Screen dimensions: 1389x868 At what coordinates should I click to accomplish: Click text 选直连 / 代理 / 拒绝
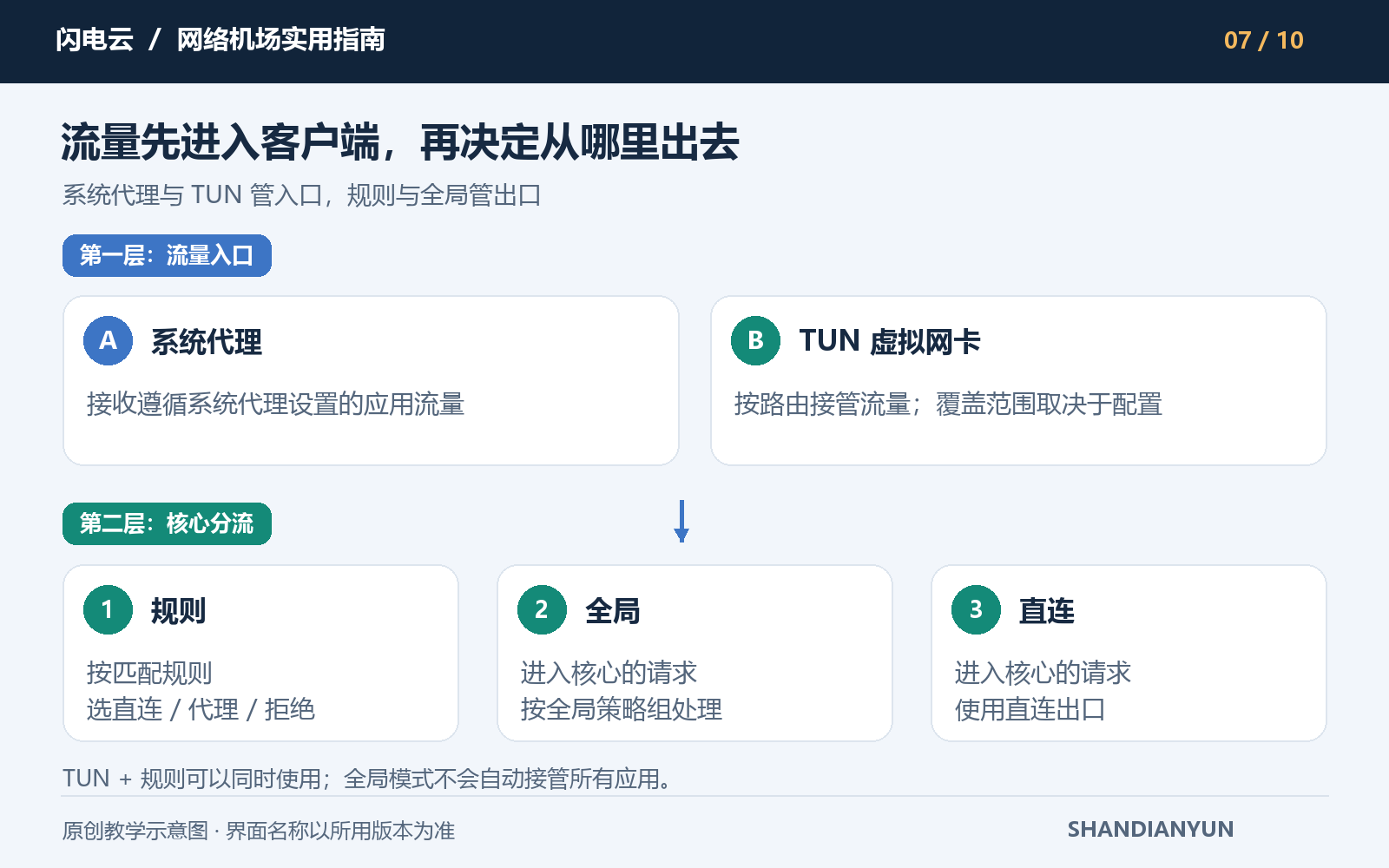201,710
